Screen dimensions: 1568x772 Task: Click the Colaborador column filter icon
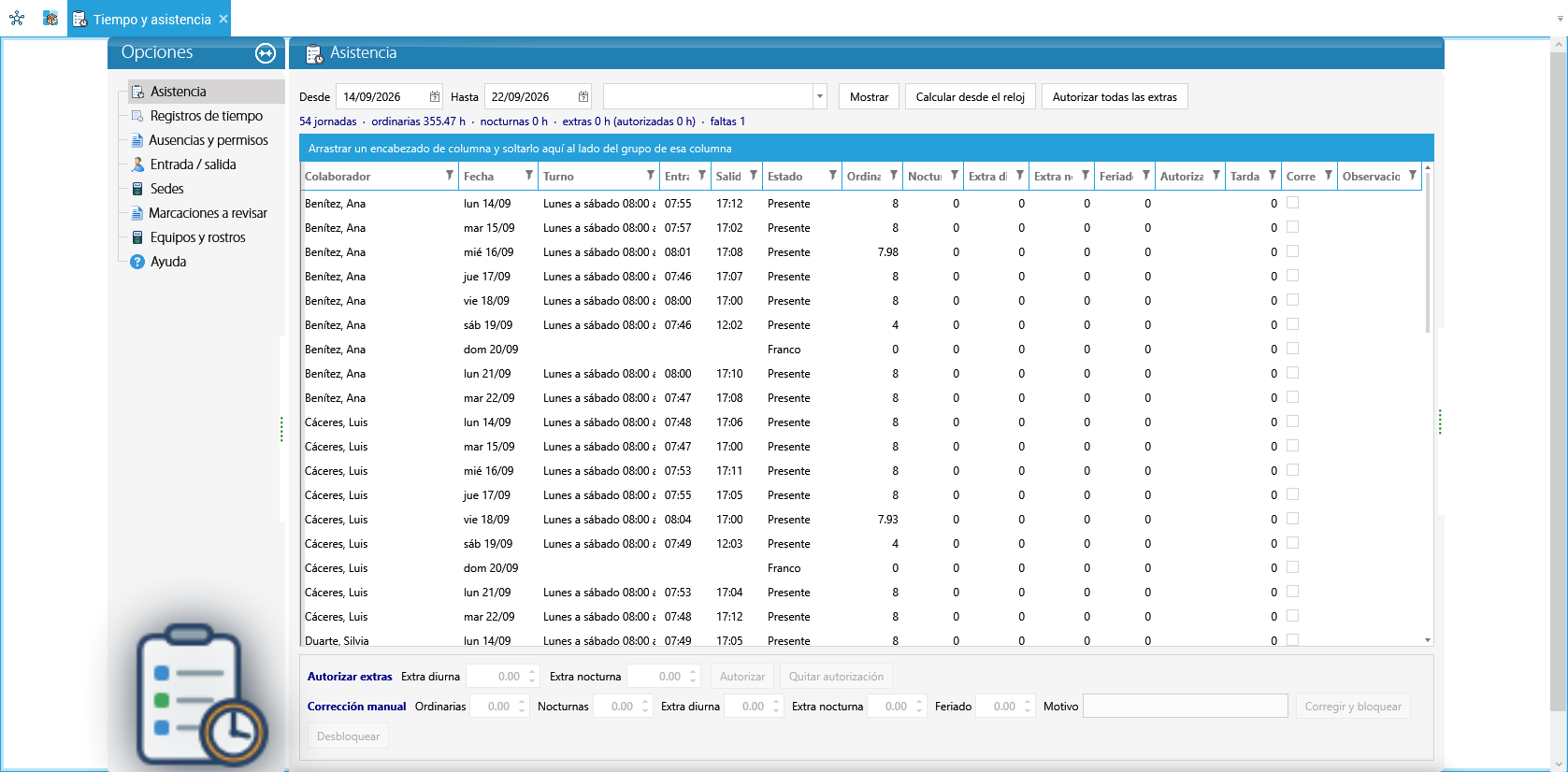pyautogui.click(x=450, y=175)
